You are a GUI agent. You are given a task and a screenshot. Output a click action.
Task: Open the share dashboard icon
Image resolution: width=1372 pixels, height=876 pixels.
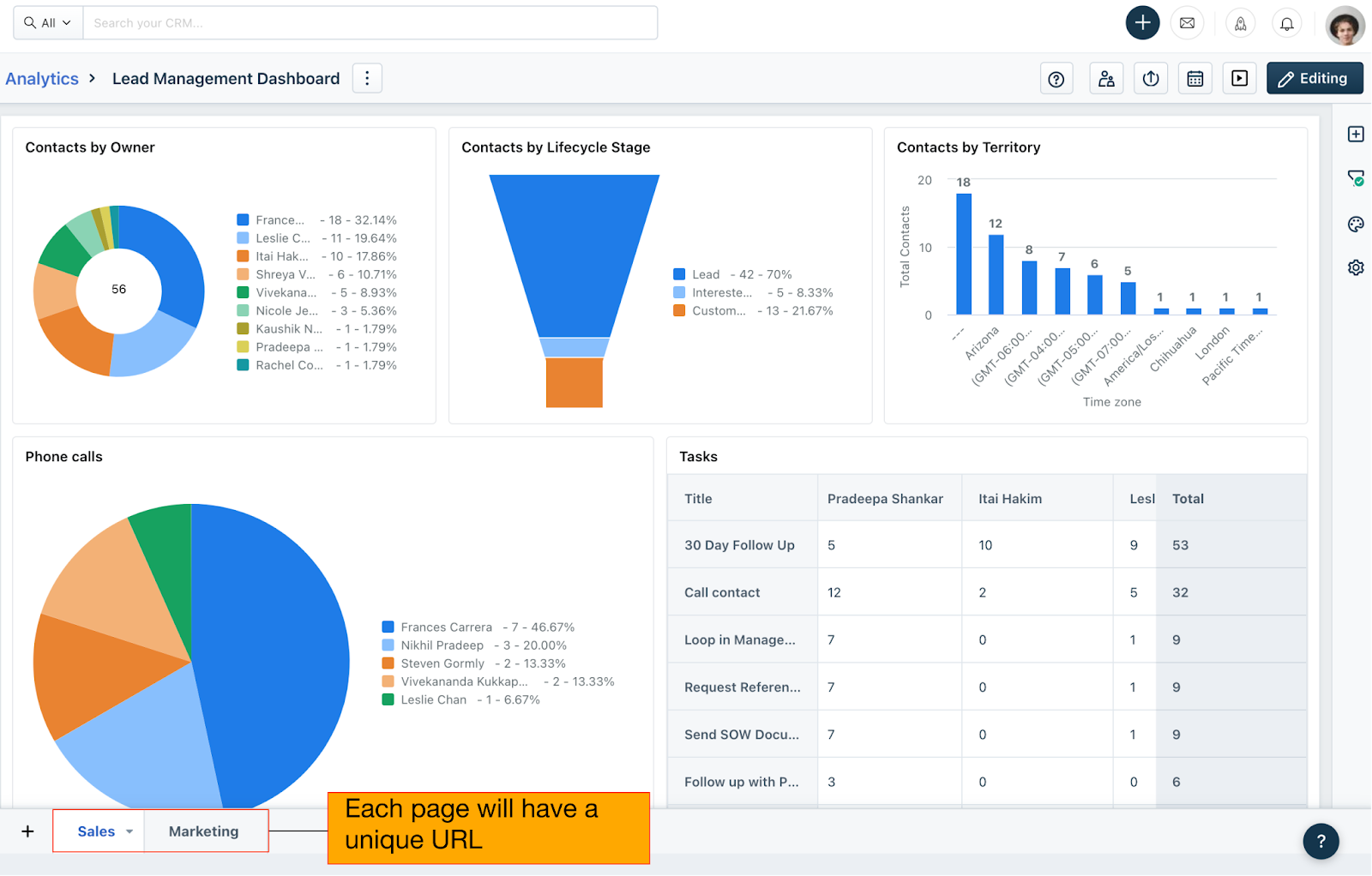[x=1106, y=78]
